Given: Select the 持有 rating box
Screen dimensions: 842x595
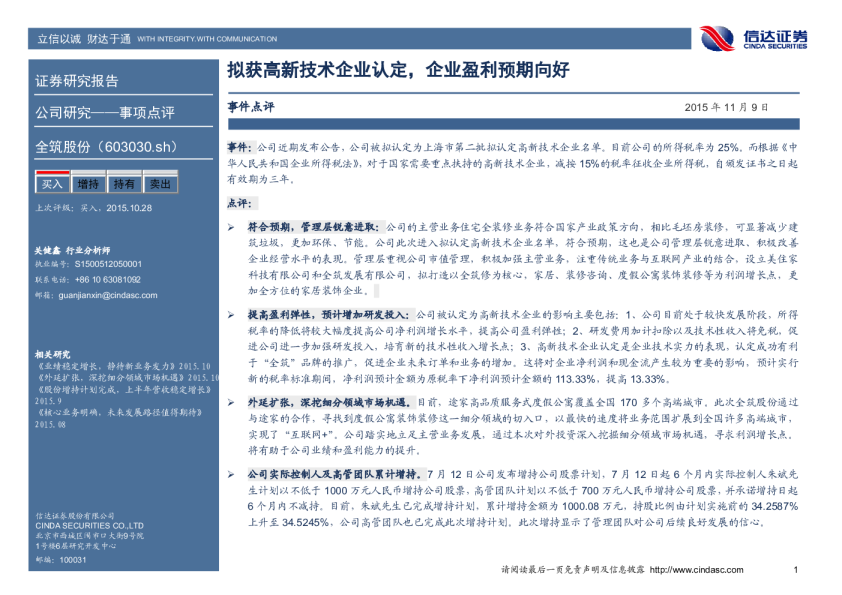Looking at the screenshot, I should point(124,184).
